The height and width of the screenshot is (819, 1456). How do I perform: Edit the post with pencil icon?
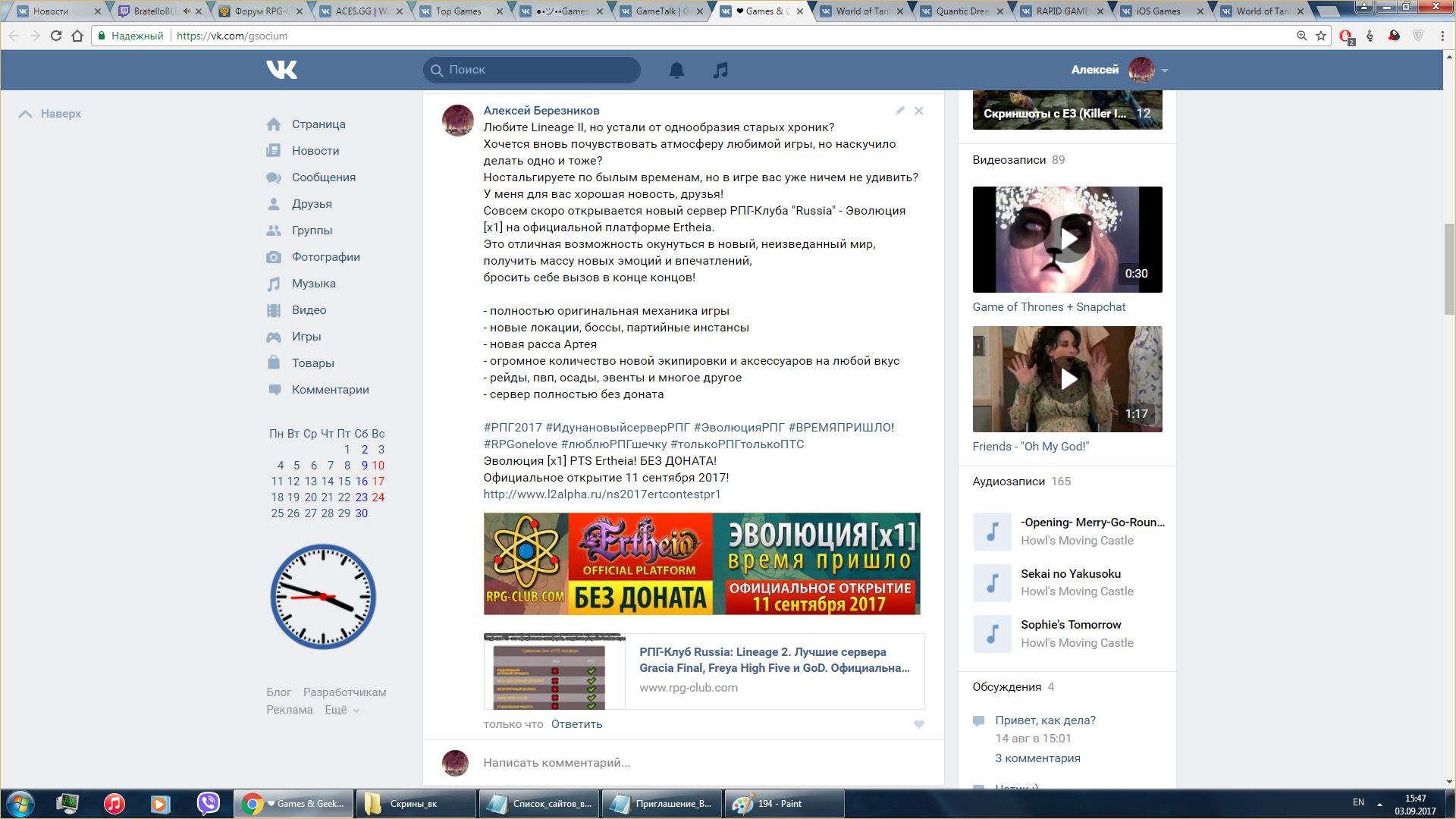coord(900,111)
